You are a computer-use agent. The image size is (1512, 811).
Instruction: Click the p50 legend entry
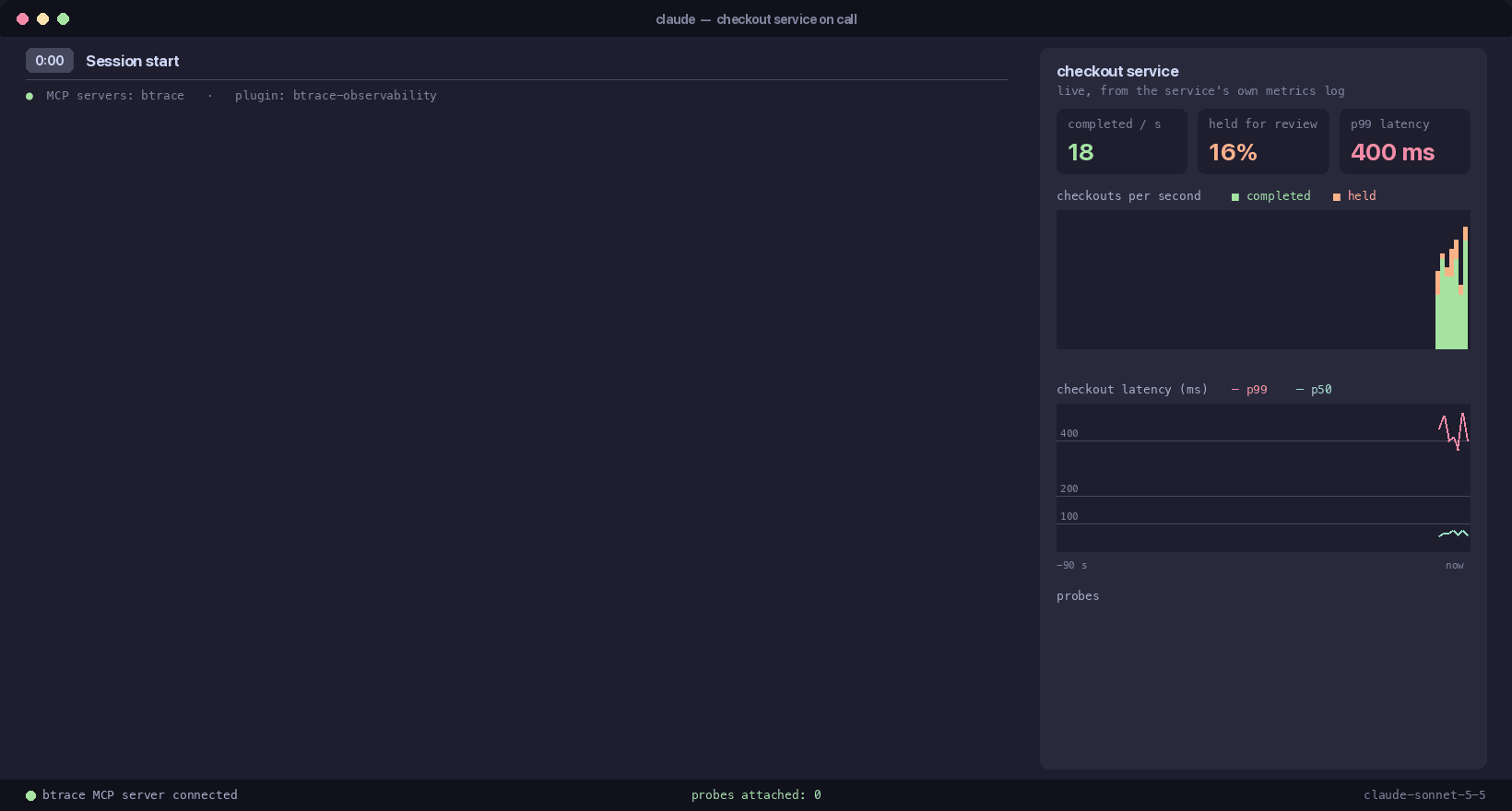[1314, 390]
